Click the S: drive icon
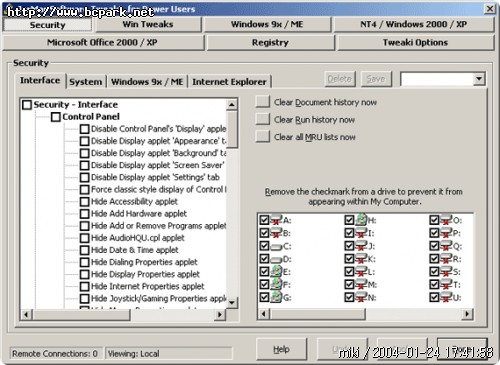500x365 pixels. pyautogui.click(x=446, y=271)
